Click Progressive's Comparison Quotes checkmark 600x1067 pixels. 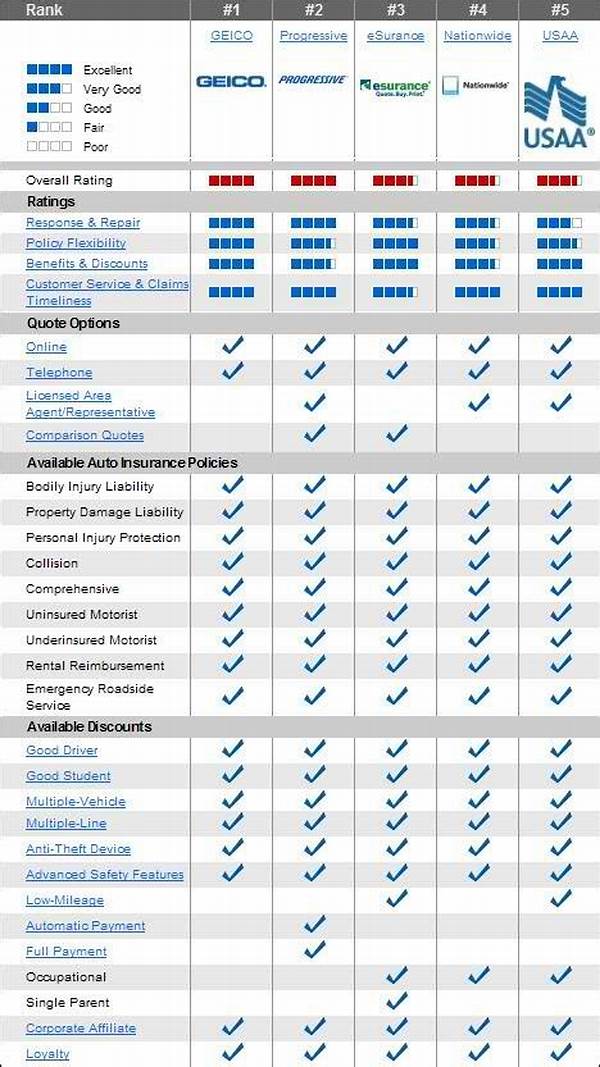click(314, 434)
